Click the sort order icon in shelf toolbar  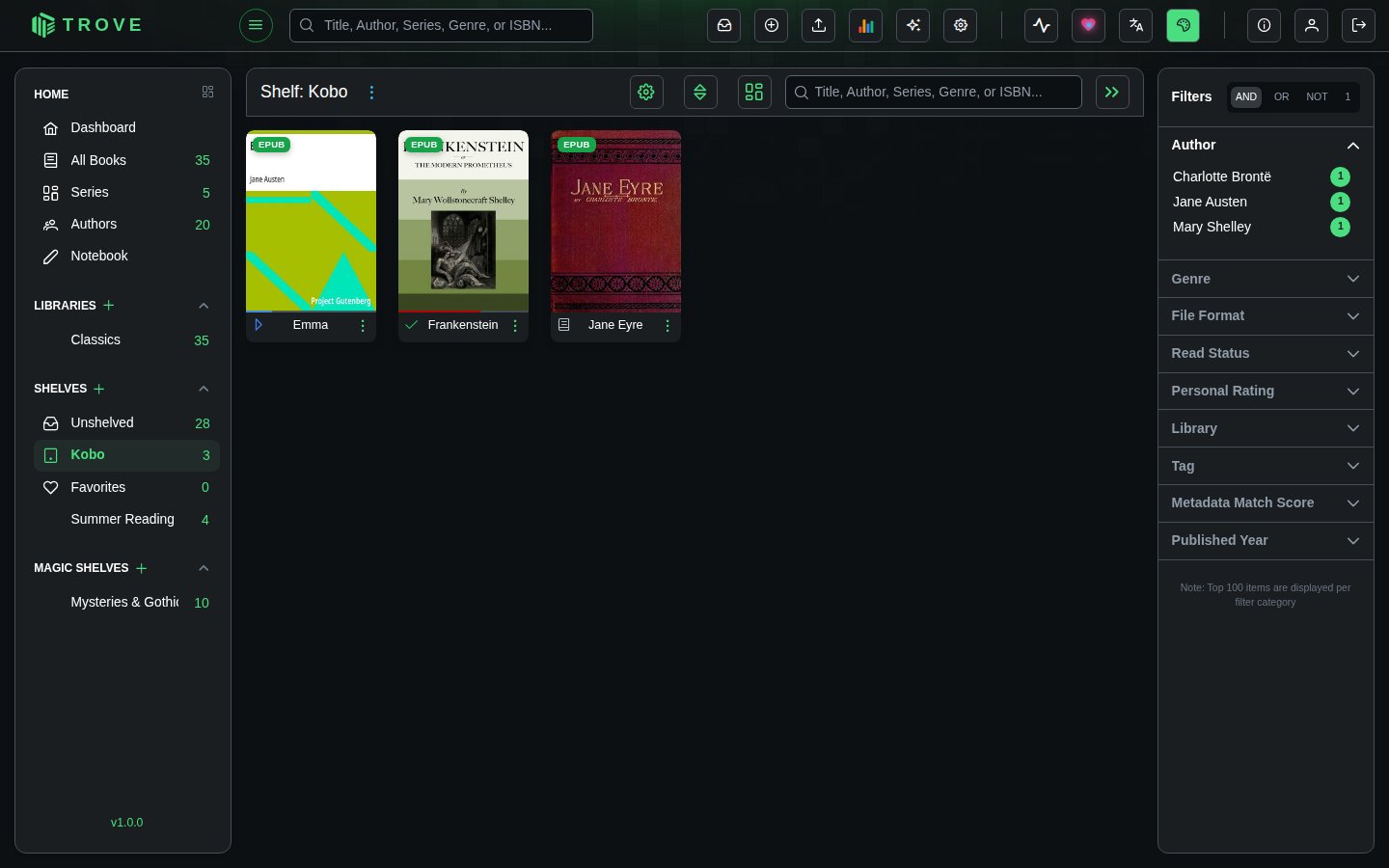pyautogui.click(x=700, y=92)
